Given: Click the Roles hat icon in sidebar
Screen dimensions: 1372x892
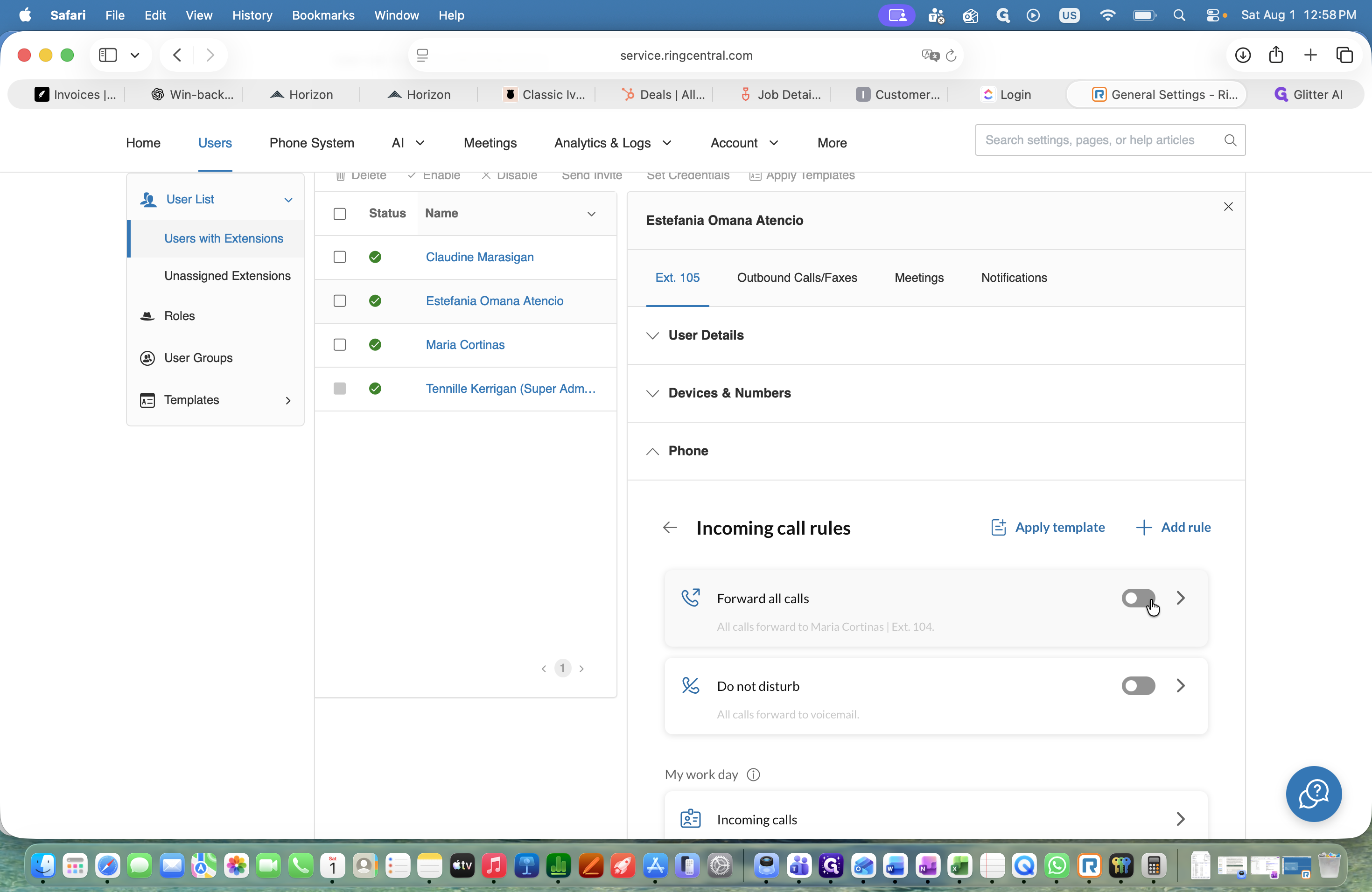Looking at the screenshot, I should pos(147,316).
